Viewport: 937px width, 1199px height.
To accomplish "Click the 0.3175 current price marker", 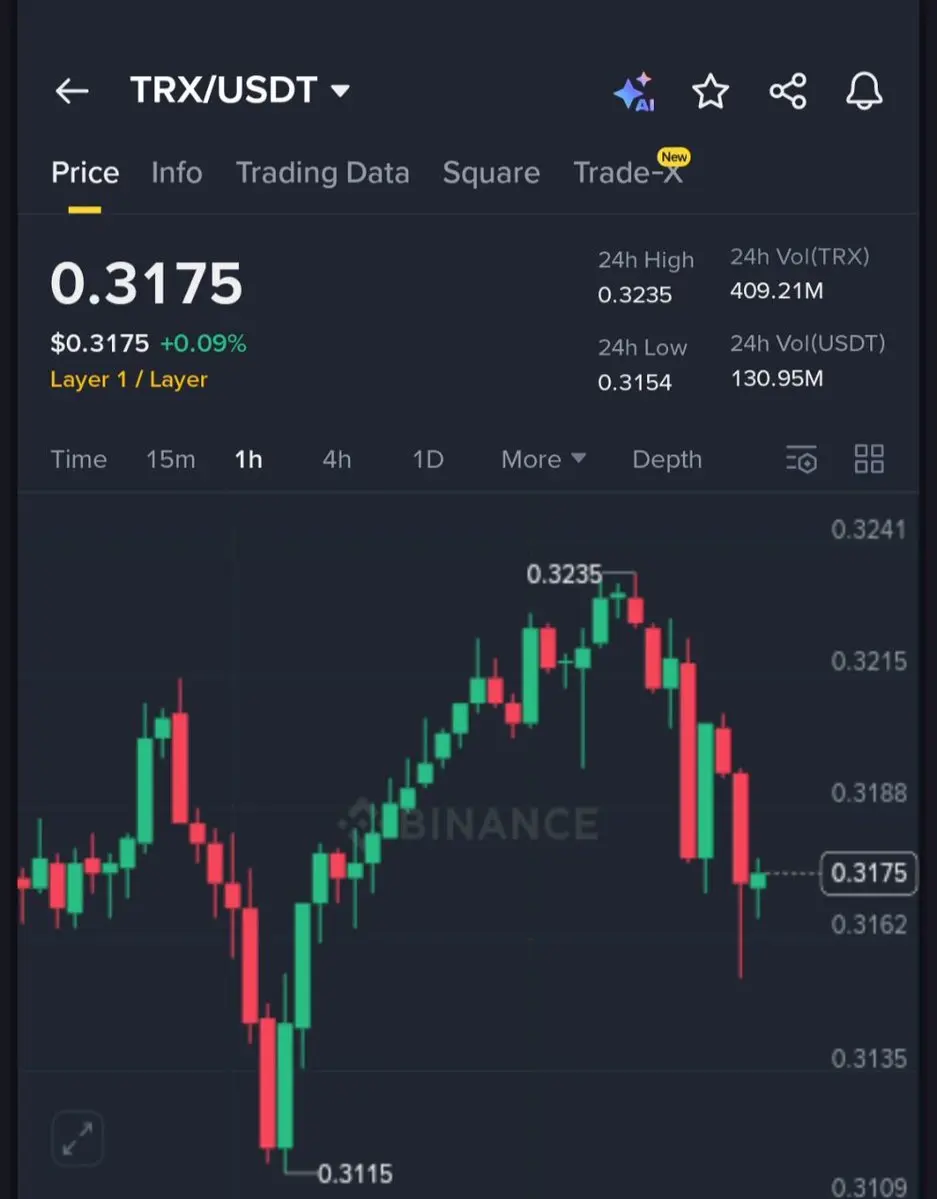I will [868, 874].
